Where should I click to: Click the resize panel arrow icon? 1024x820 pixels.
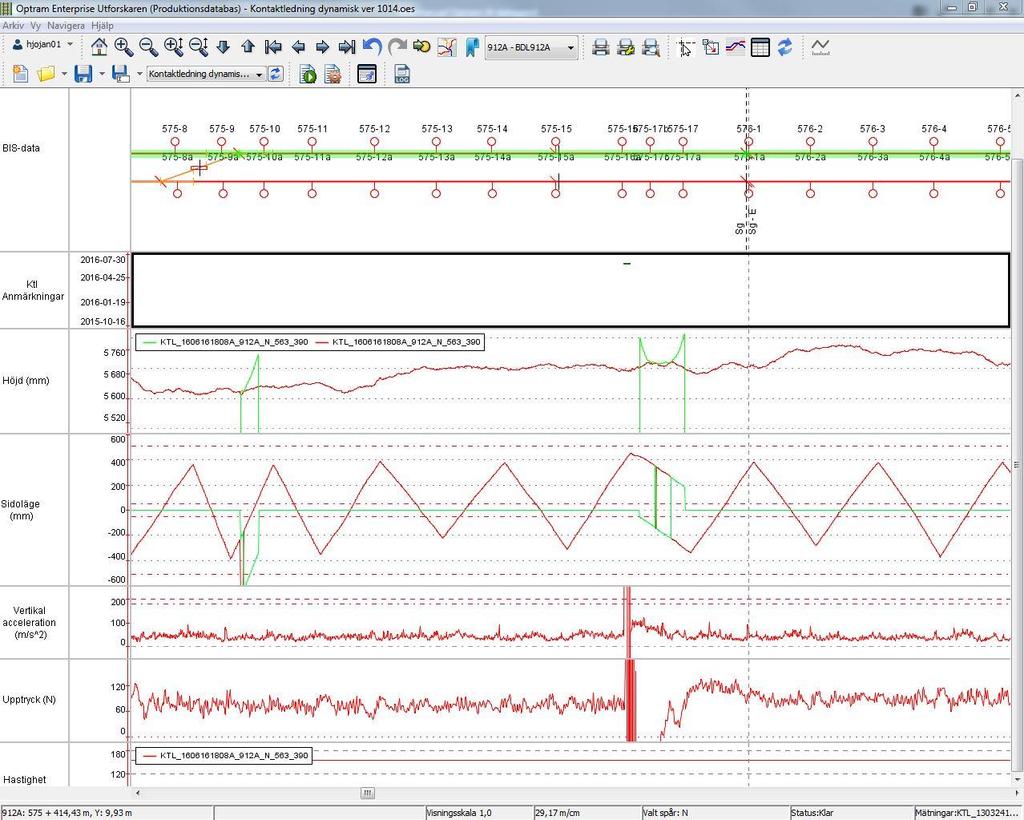[711, 47]
